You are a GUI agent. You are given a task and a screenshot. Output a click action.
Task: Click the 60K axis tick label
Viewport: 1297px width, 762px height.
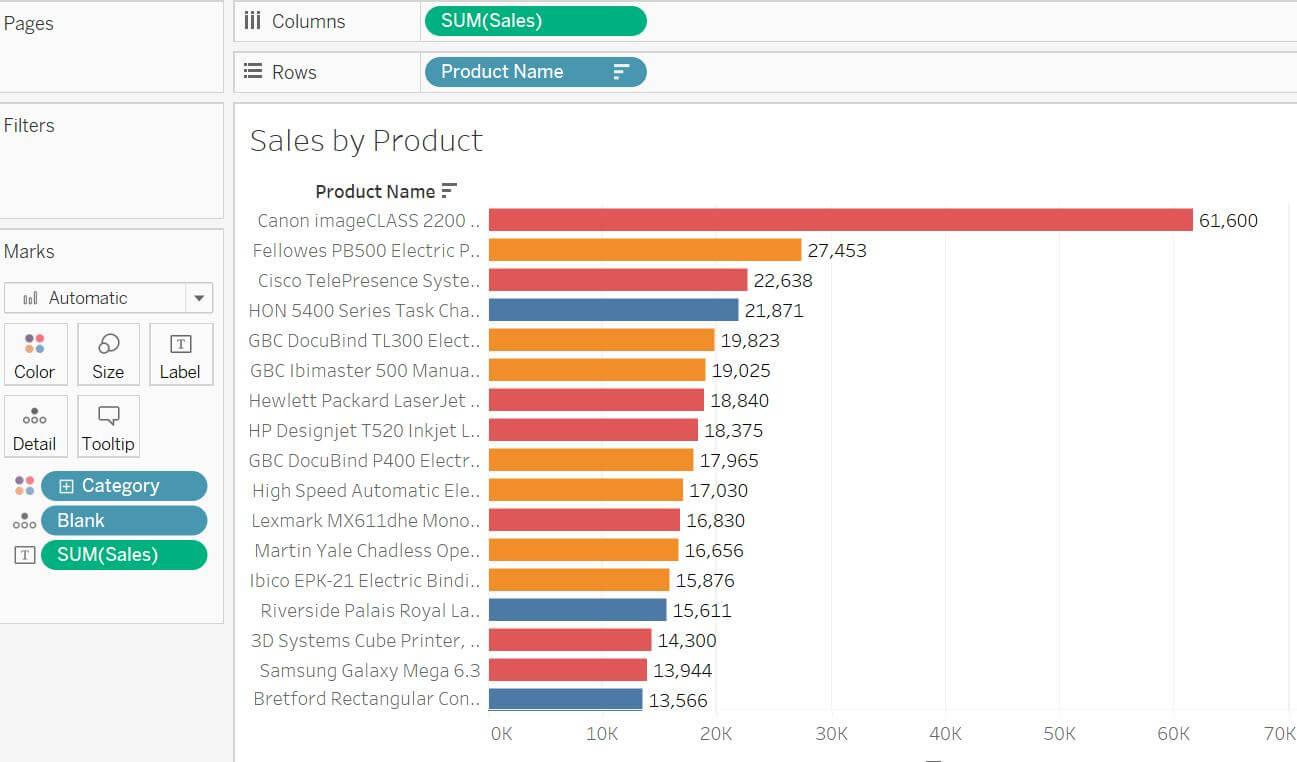pyautogui.click(x=1173, y=734)
